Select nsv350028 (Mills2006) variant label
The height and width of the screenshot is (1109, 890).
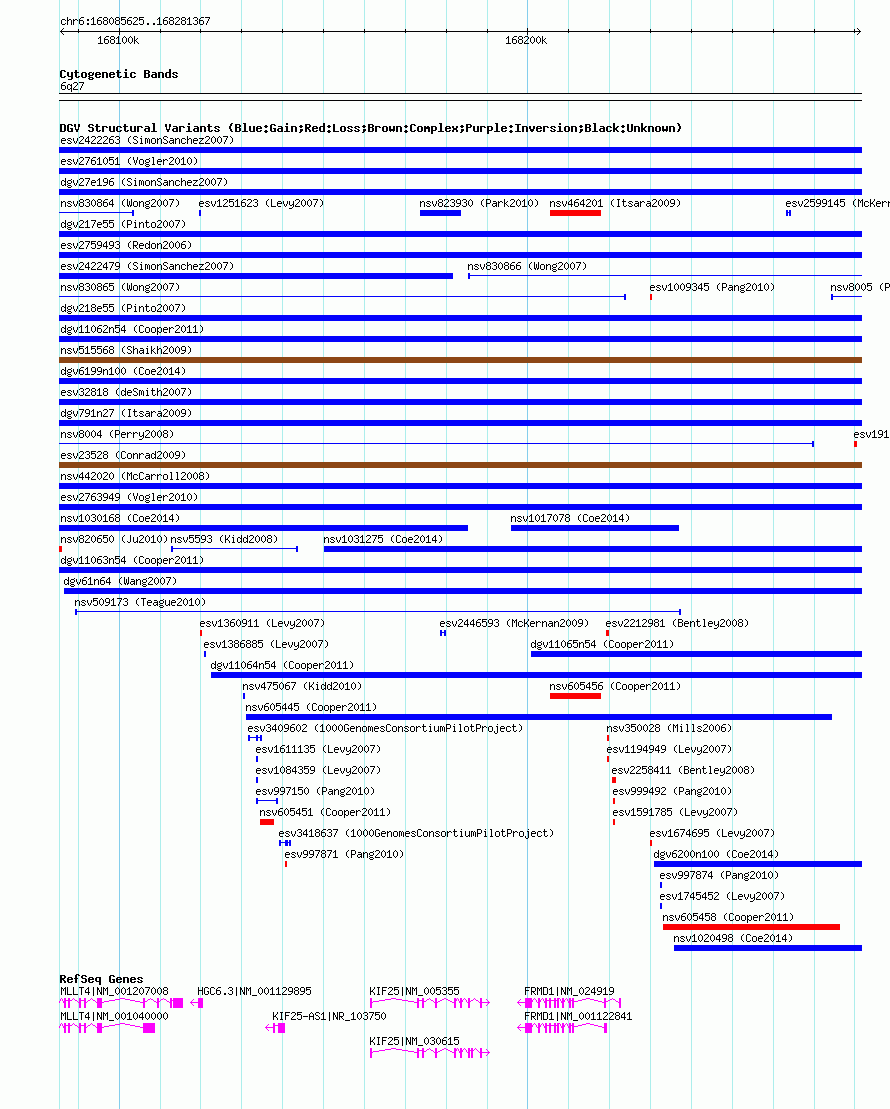pyautogui.click(x=669, y=728)
